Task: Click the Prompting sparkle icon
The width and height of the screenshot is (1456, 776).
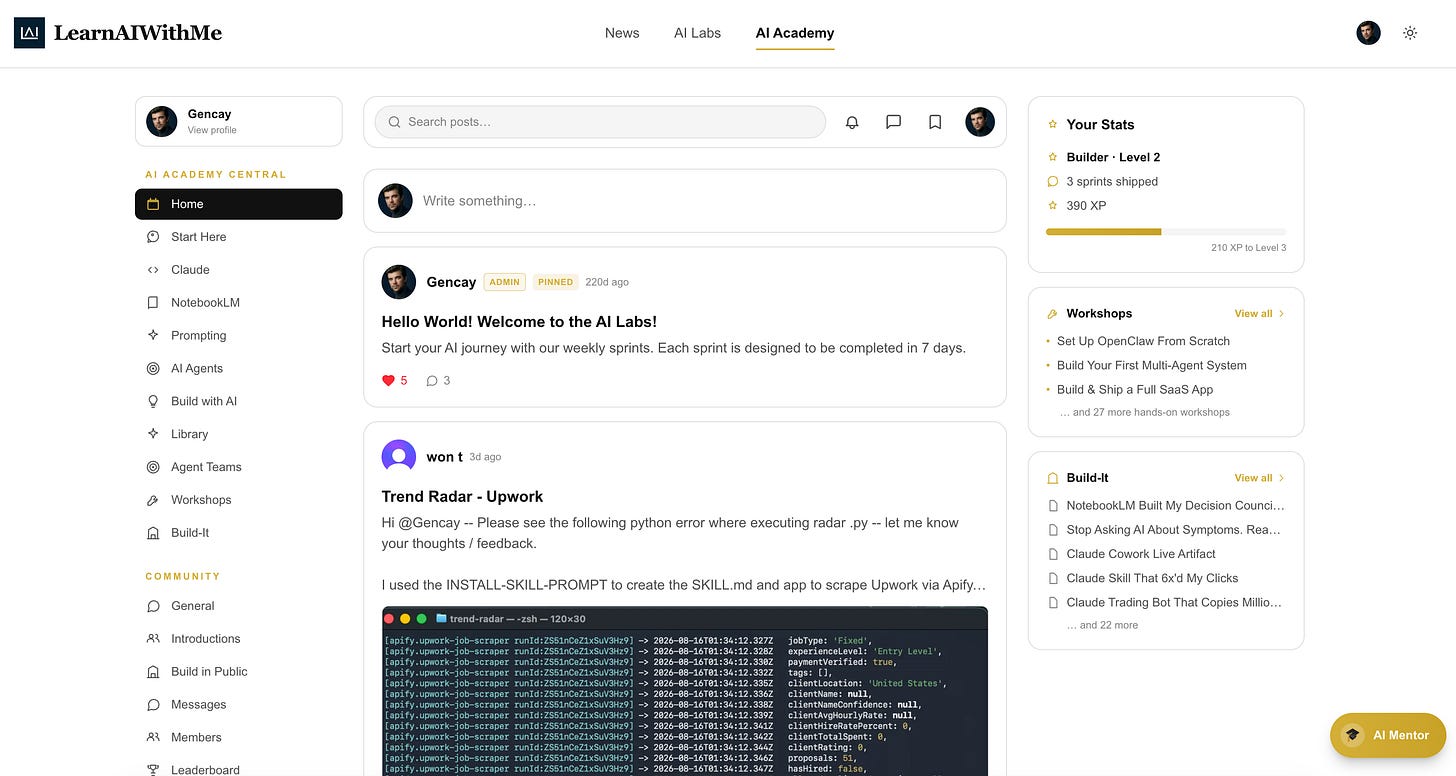Action: [x=153, y=335]
